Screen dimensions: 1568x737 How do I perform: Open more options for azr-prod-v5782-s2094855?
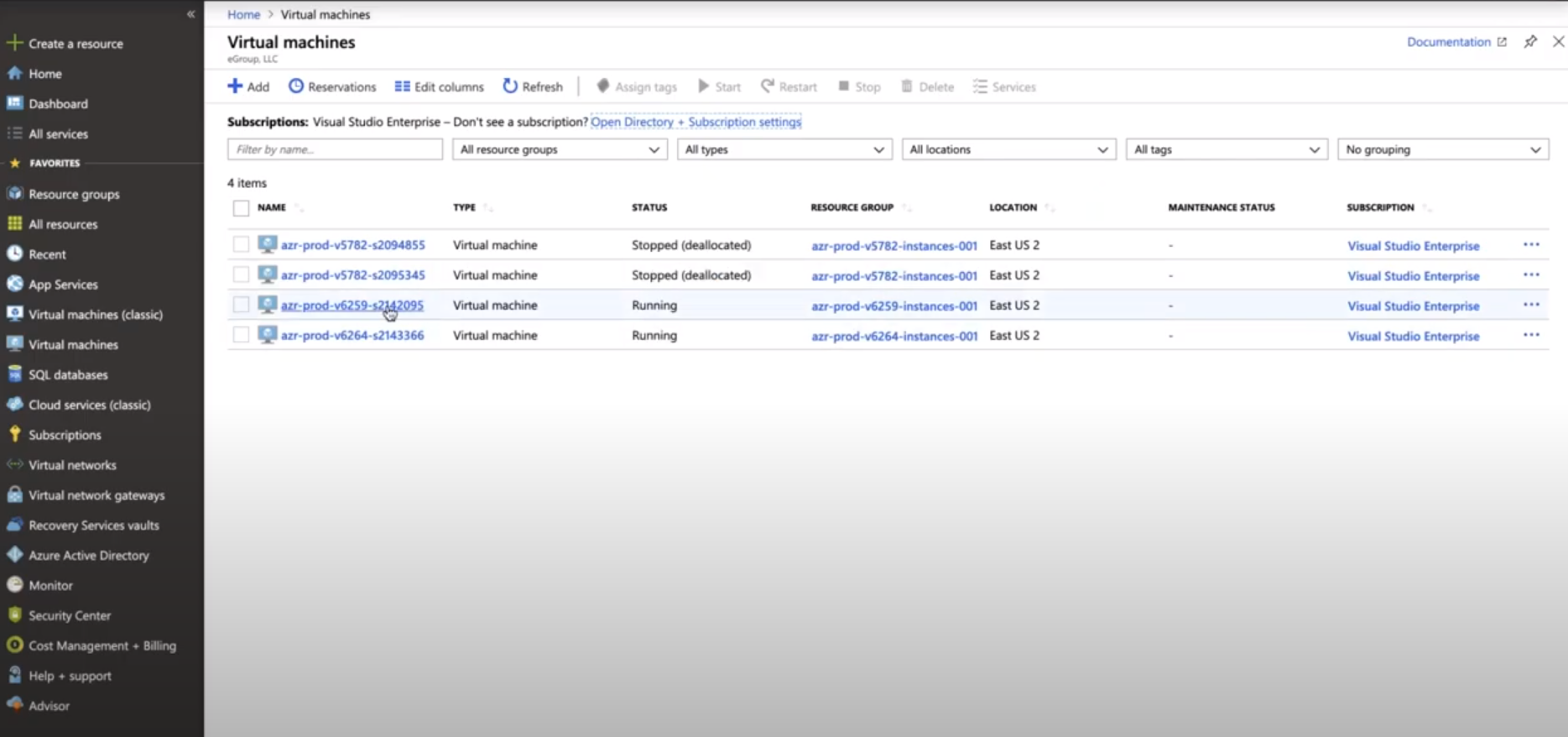(1531, 244)
